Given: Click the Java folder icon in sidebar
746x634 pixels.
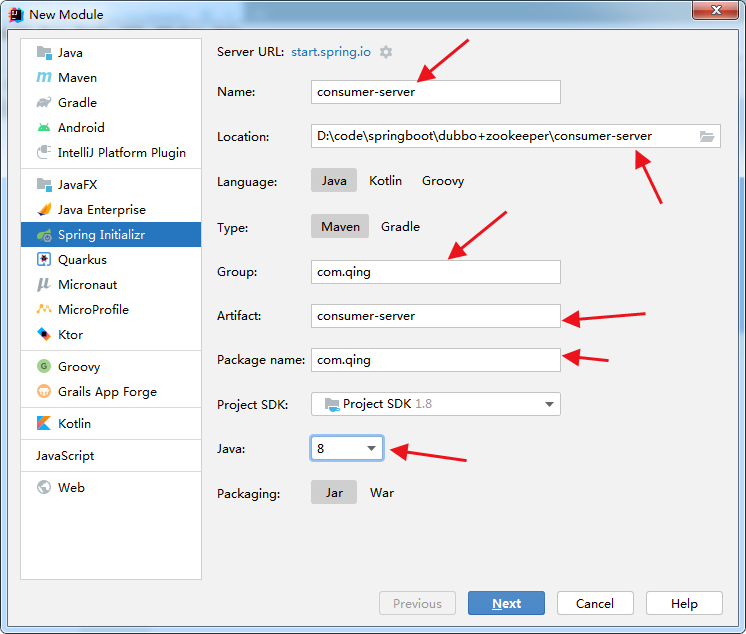Looking at the screenshot, I should [44, 52].
